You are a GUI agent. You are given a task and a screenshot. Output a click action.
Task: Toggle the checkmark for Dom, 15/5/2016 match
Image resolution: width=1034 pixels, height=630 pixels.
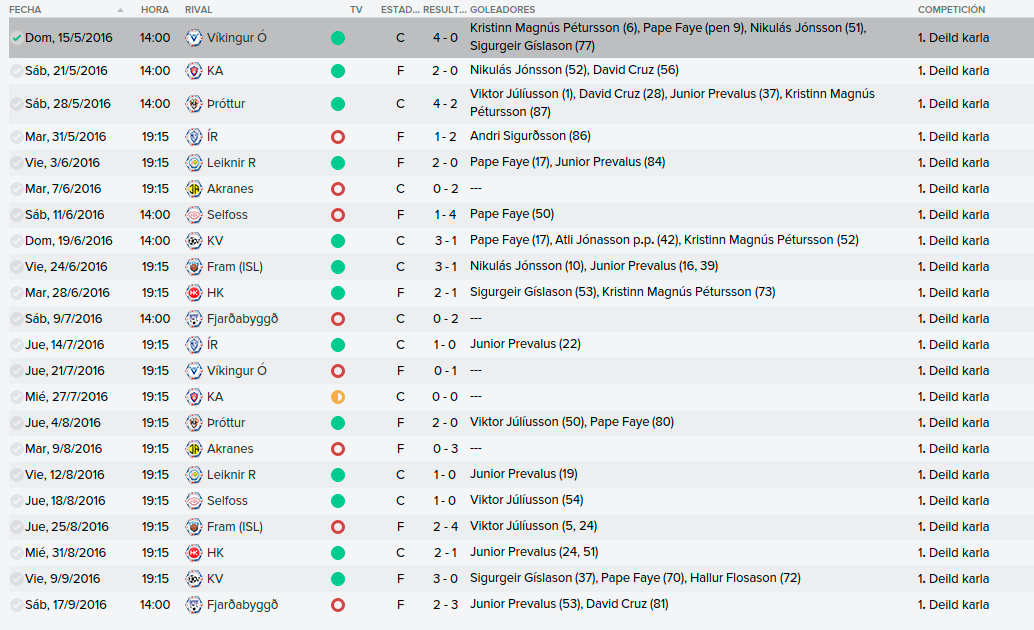point(16,38)
